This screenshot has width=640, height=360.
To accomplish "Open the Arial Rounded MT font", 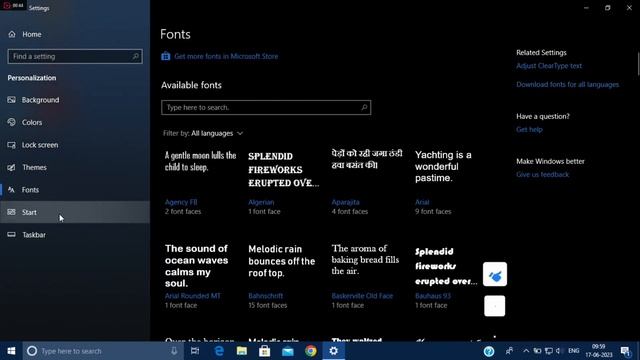I will [x=201, y=276].
